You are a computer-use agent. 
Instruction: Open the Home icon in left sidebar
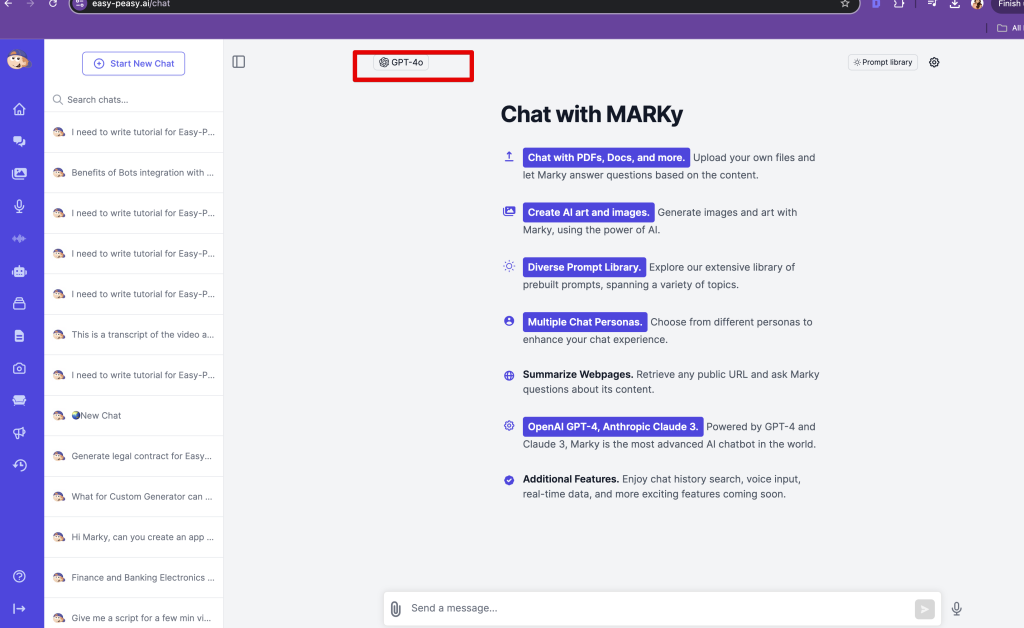click(19, 109)
